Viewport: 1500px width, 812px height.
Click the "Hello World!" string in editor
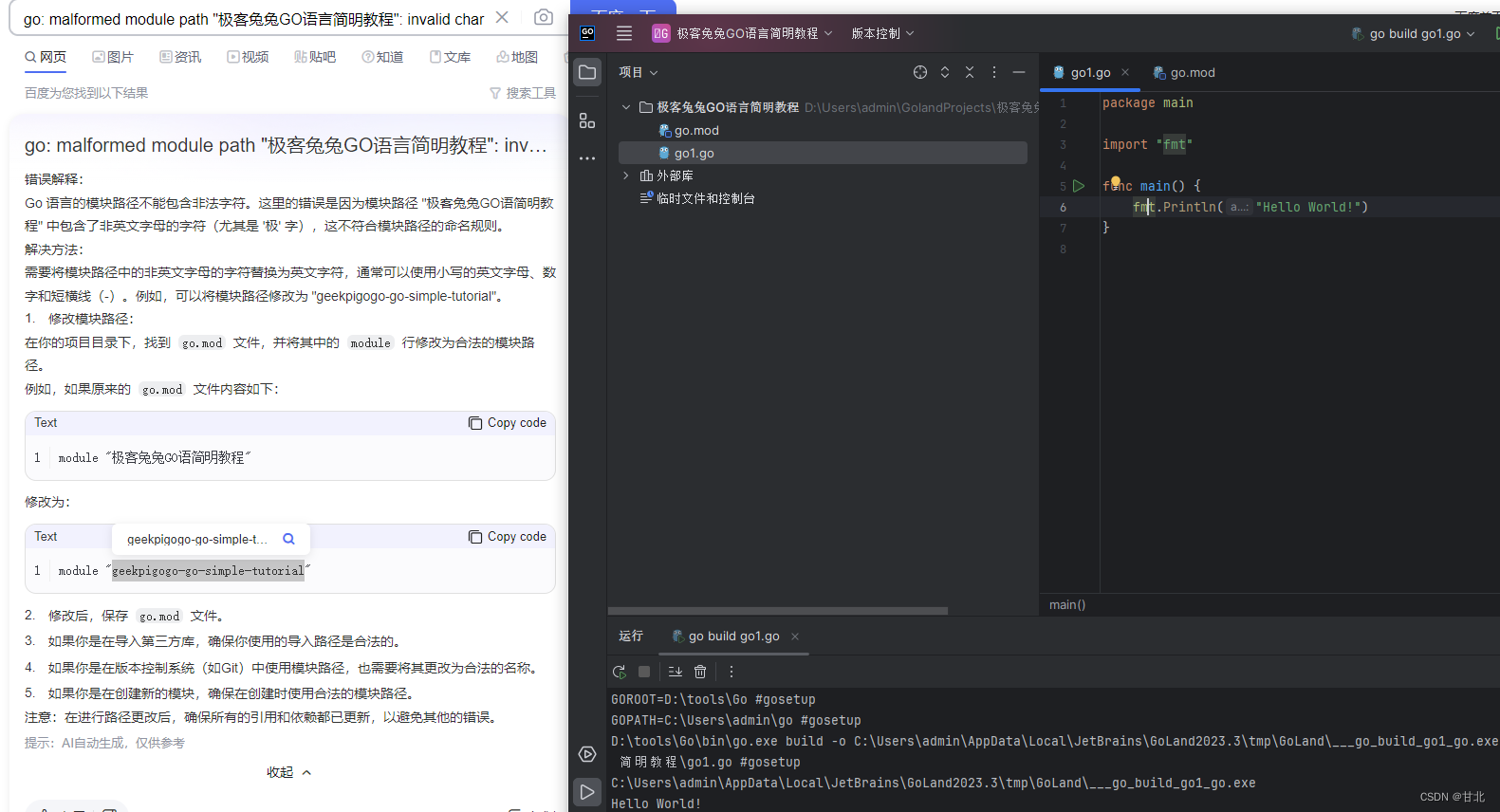click(1311, 207)
